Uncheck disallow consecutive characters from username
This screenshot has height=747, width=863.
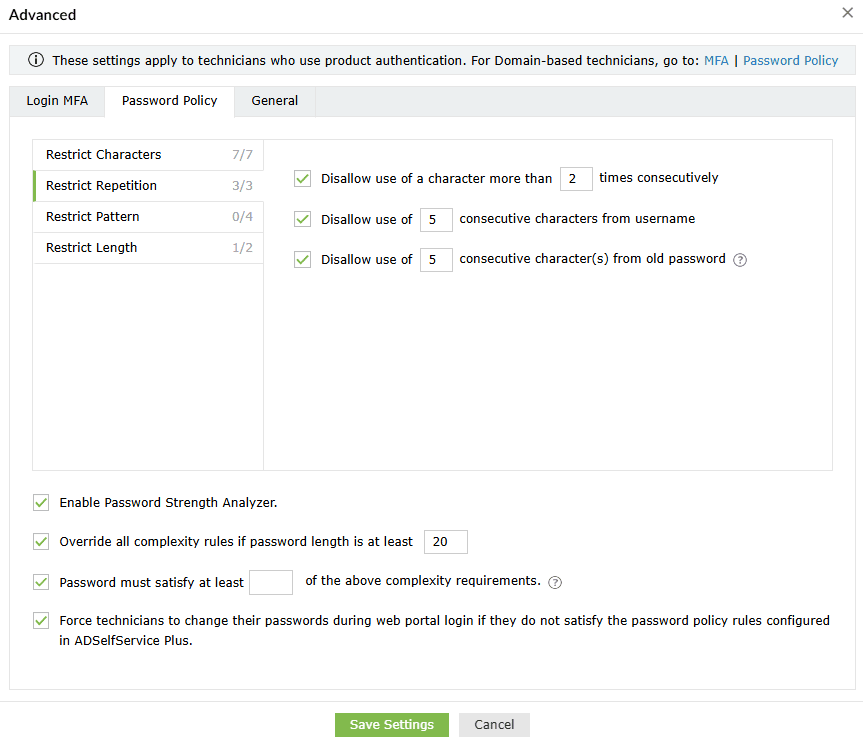301,219
